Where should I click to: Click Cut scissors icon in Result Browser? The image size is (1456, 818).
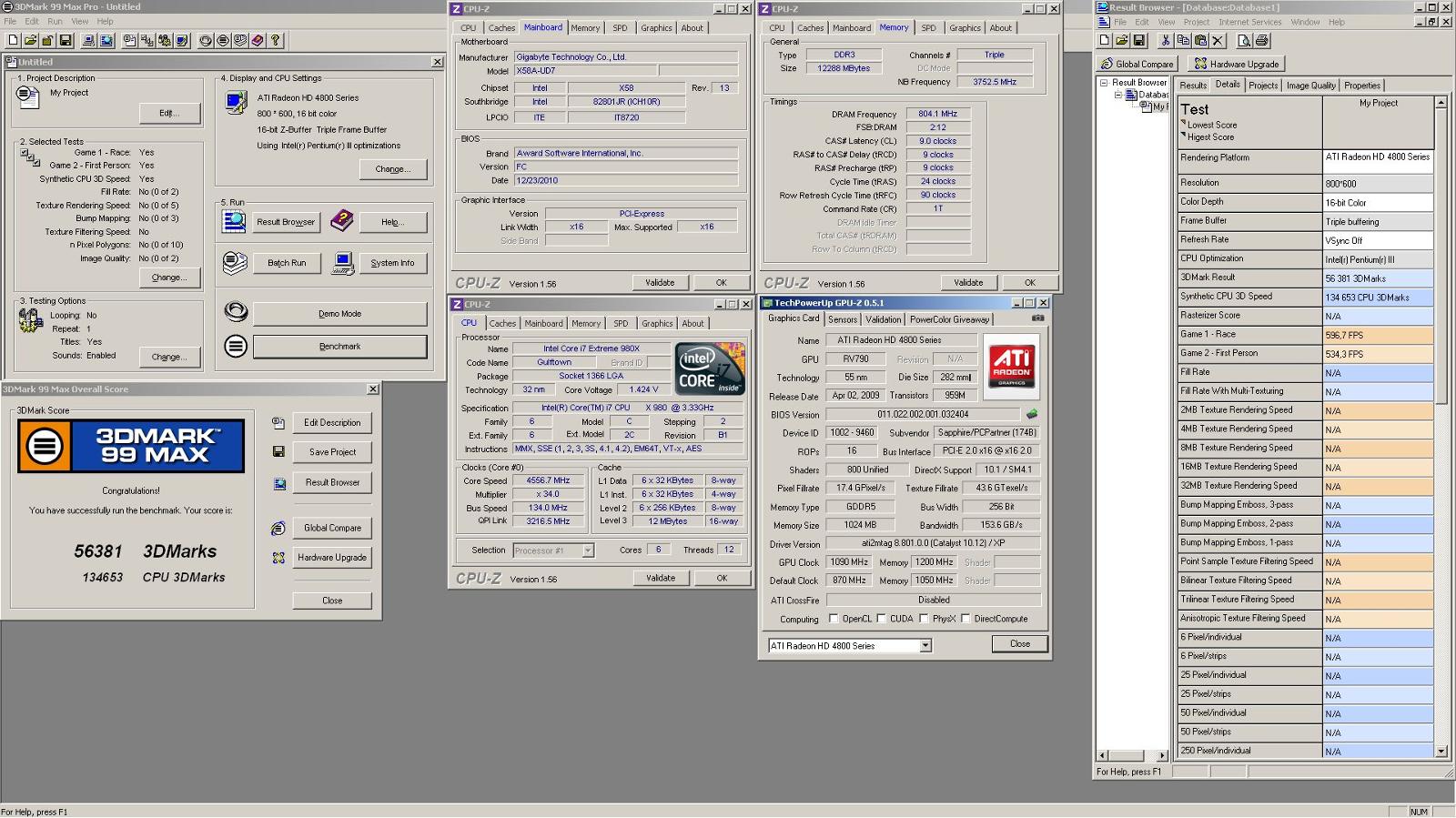pyautogui.click(x=1165, y=40)
